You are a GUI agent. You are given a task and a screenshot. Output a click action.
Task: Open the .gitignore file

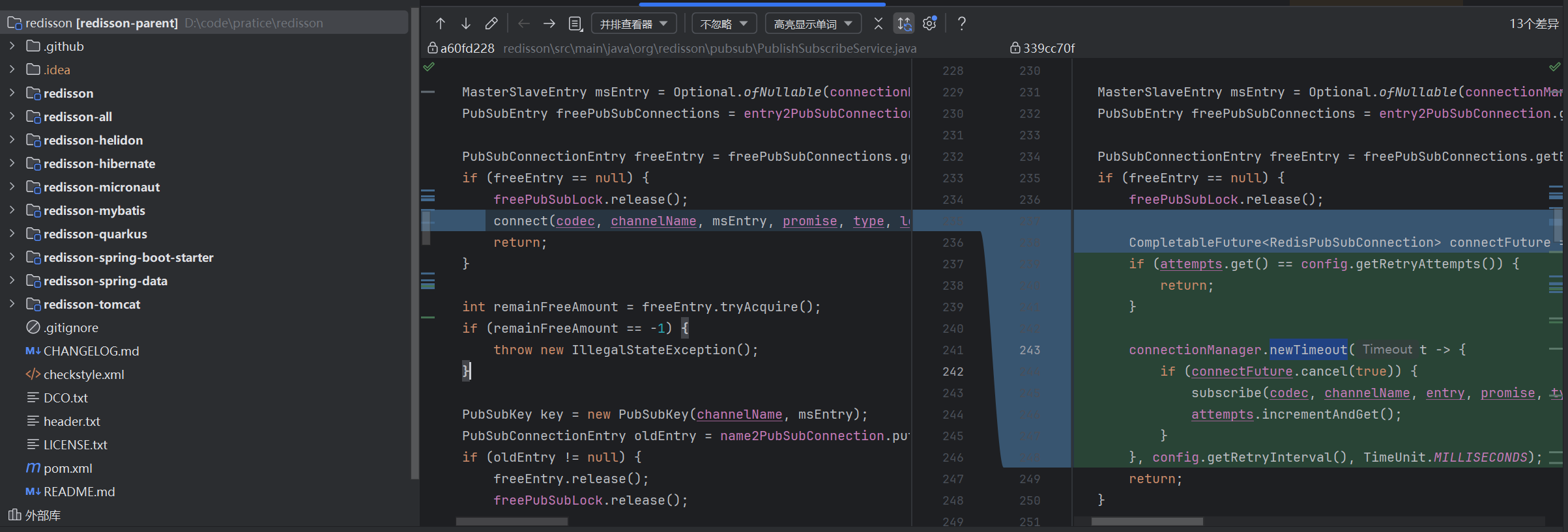tap(71, 328)
